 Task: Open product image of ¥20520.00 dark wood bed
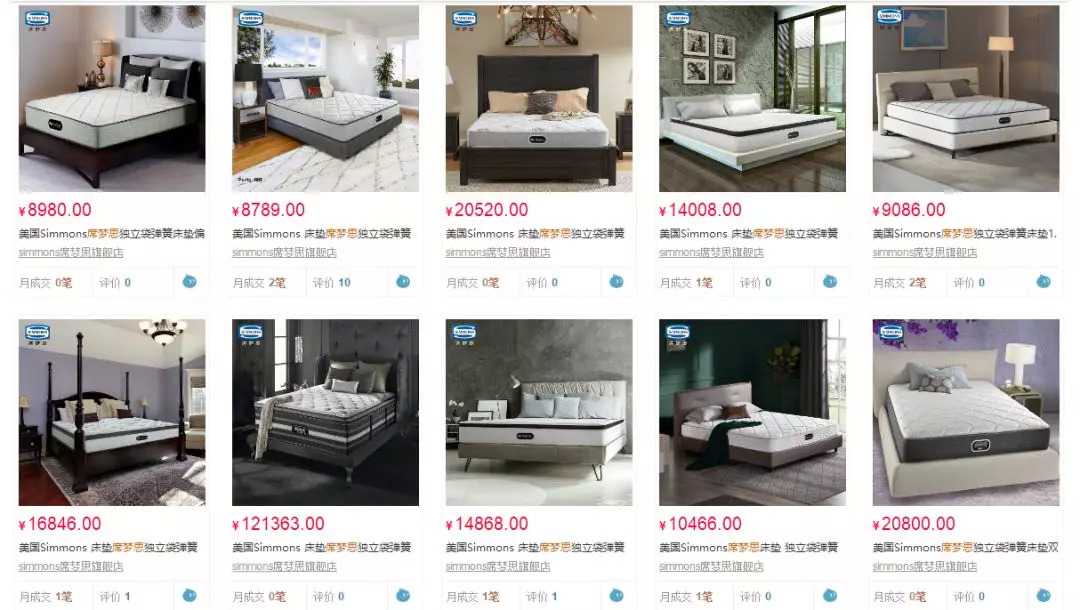(539, 98)
